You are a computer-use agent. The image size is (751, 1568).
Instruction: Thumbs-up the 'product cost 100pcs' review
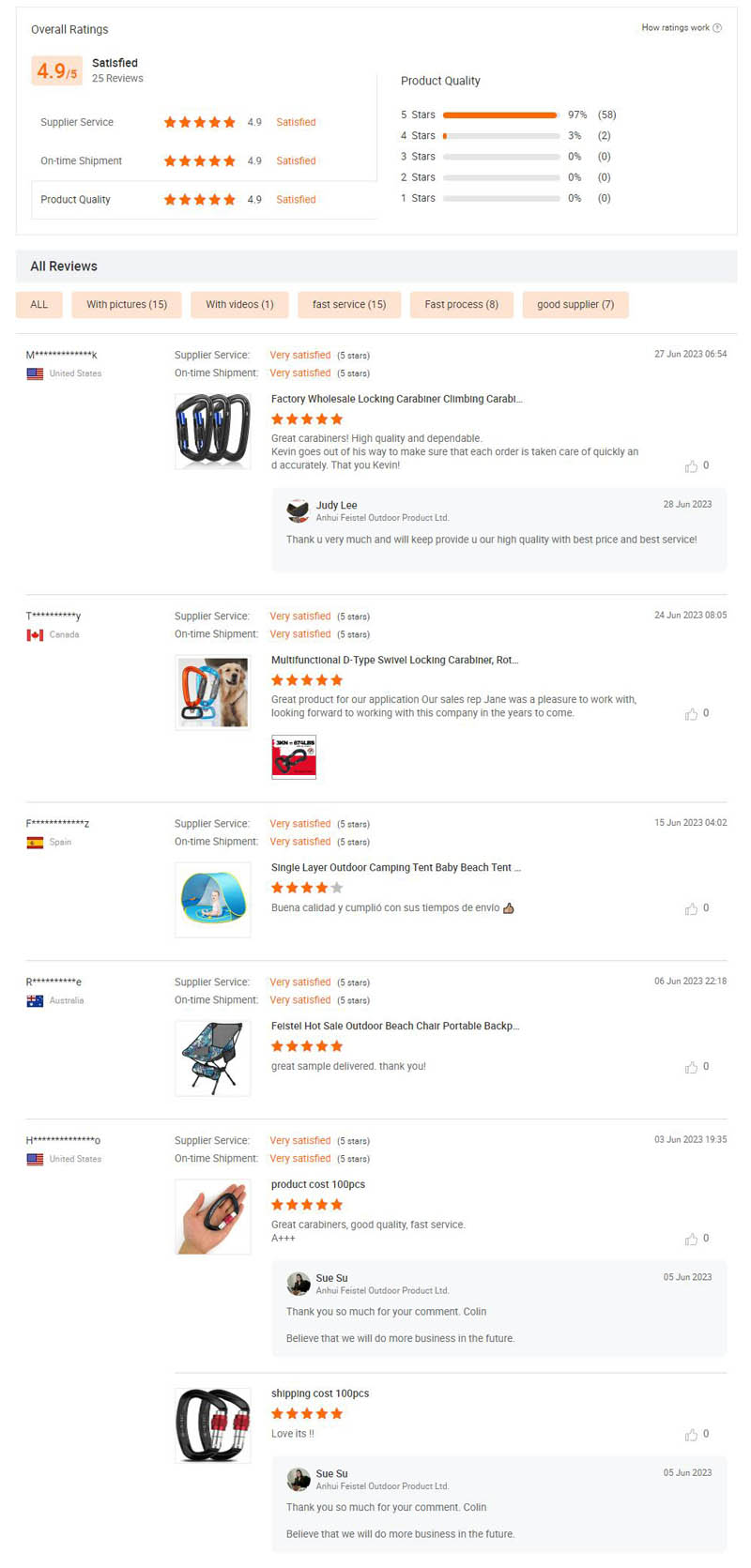[x=691, y=1239]
